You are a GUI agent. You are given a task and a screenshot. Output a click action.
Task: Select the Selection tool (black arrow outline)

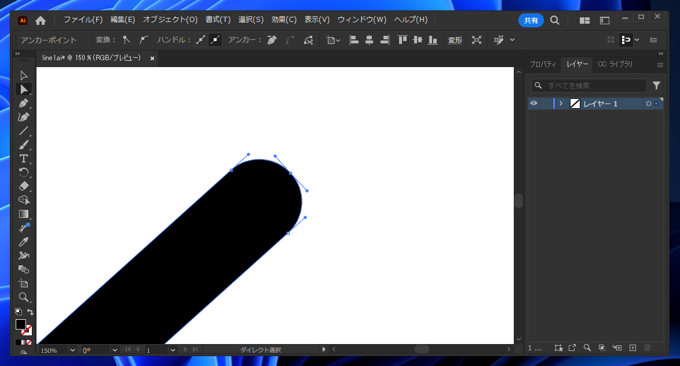click(23, 75)
